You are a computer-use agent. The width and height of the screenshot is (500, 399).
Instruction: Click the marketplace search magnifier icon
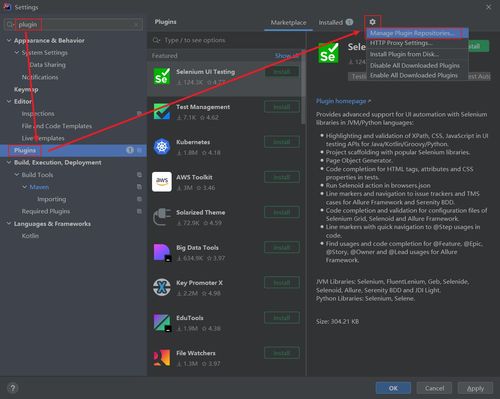(156, 40)
